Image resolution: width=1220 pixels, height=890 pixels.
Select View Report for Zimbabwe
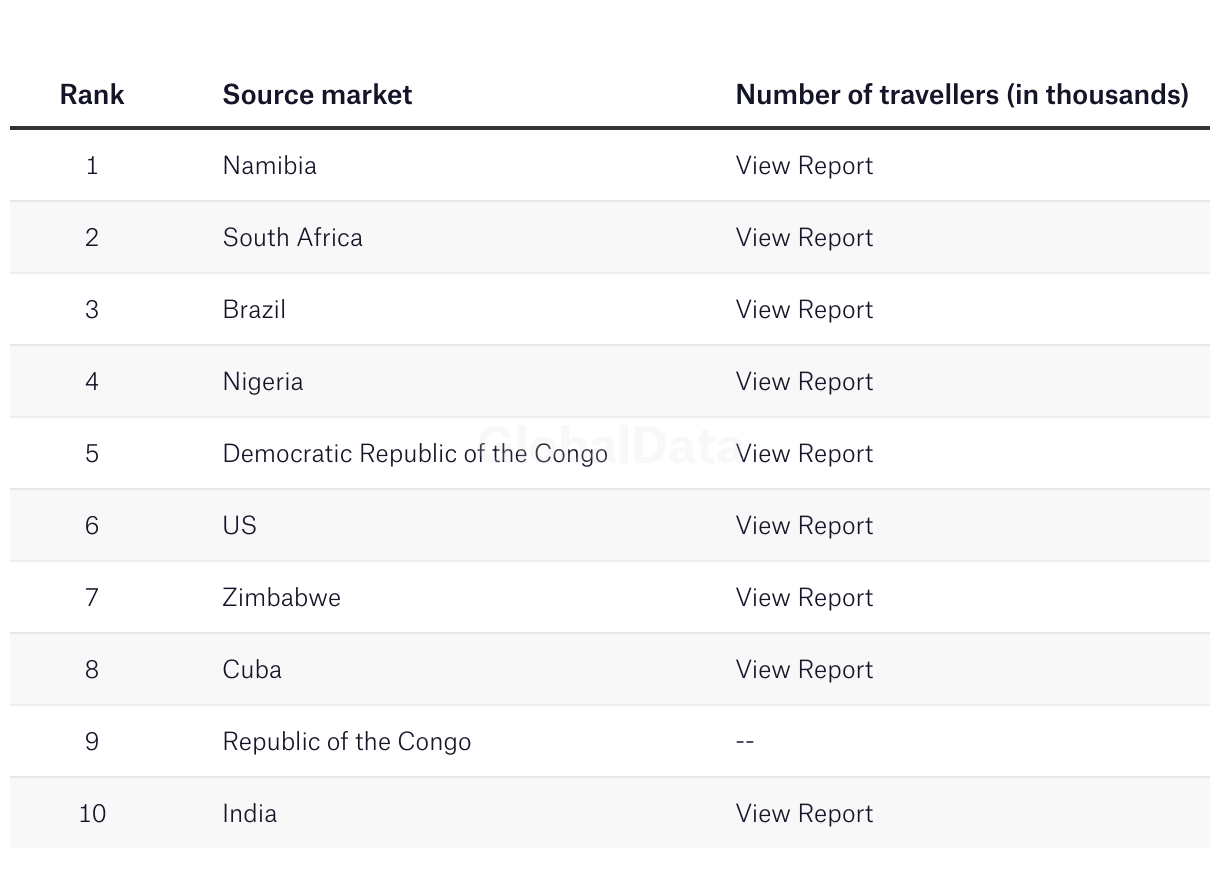[804, 597]
